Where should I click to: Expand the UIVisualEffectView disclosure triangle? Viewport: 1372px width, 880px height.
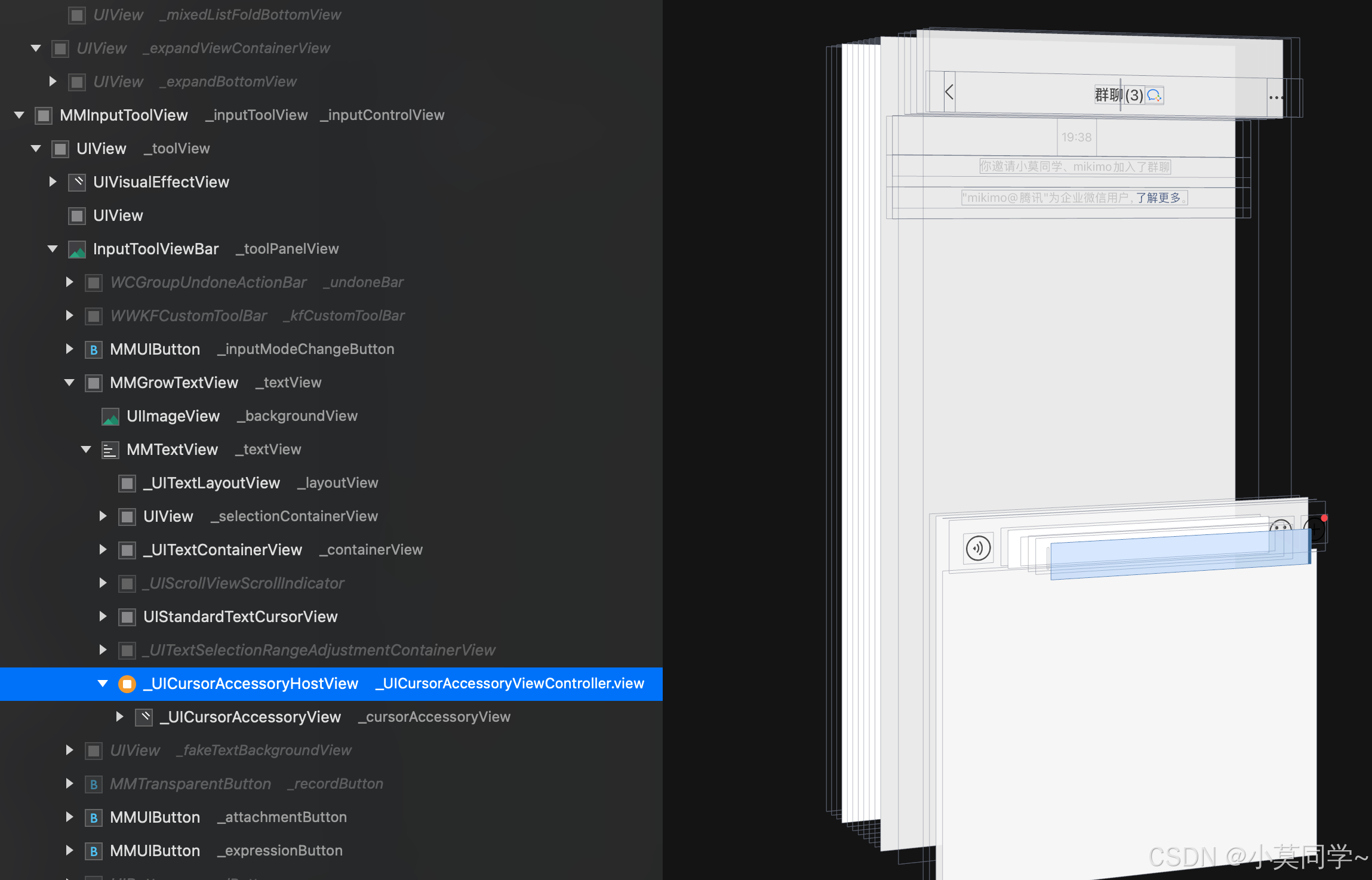pyautogui.click(x=53, y=182)
